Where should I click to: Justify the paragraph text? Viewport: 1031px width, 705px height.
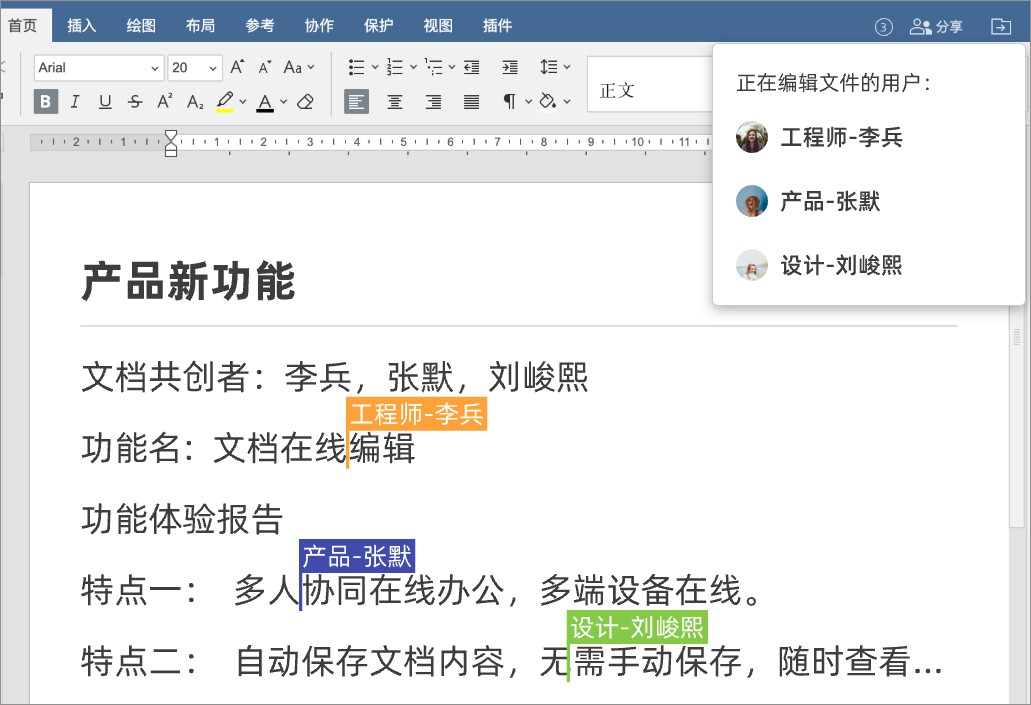point(471,101)
